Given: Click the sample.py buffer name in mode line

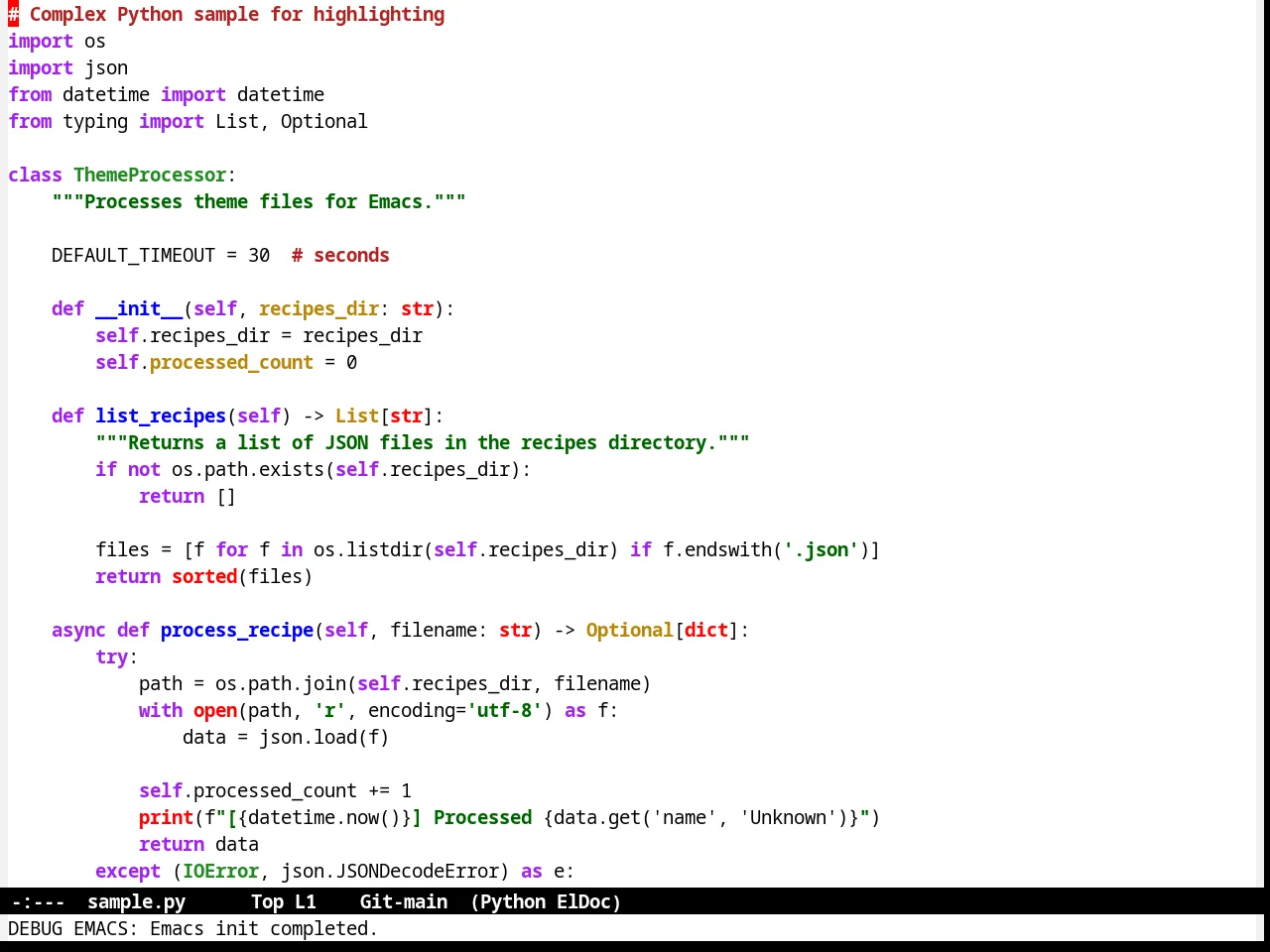Looking at the screenshot, I should pos(136,901).
